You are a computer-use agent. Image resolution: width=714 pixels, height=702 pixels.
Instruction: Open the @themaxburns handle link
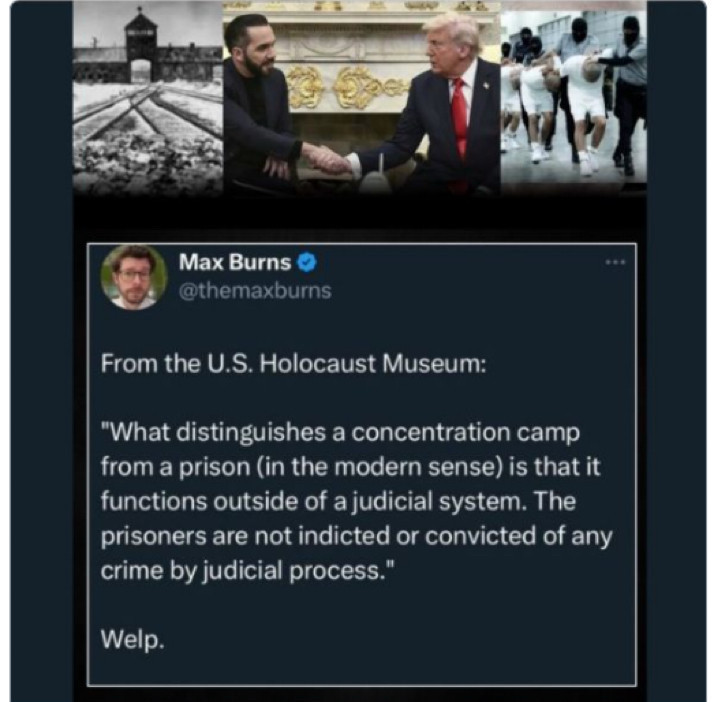[x=255, y=291]
